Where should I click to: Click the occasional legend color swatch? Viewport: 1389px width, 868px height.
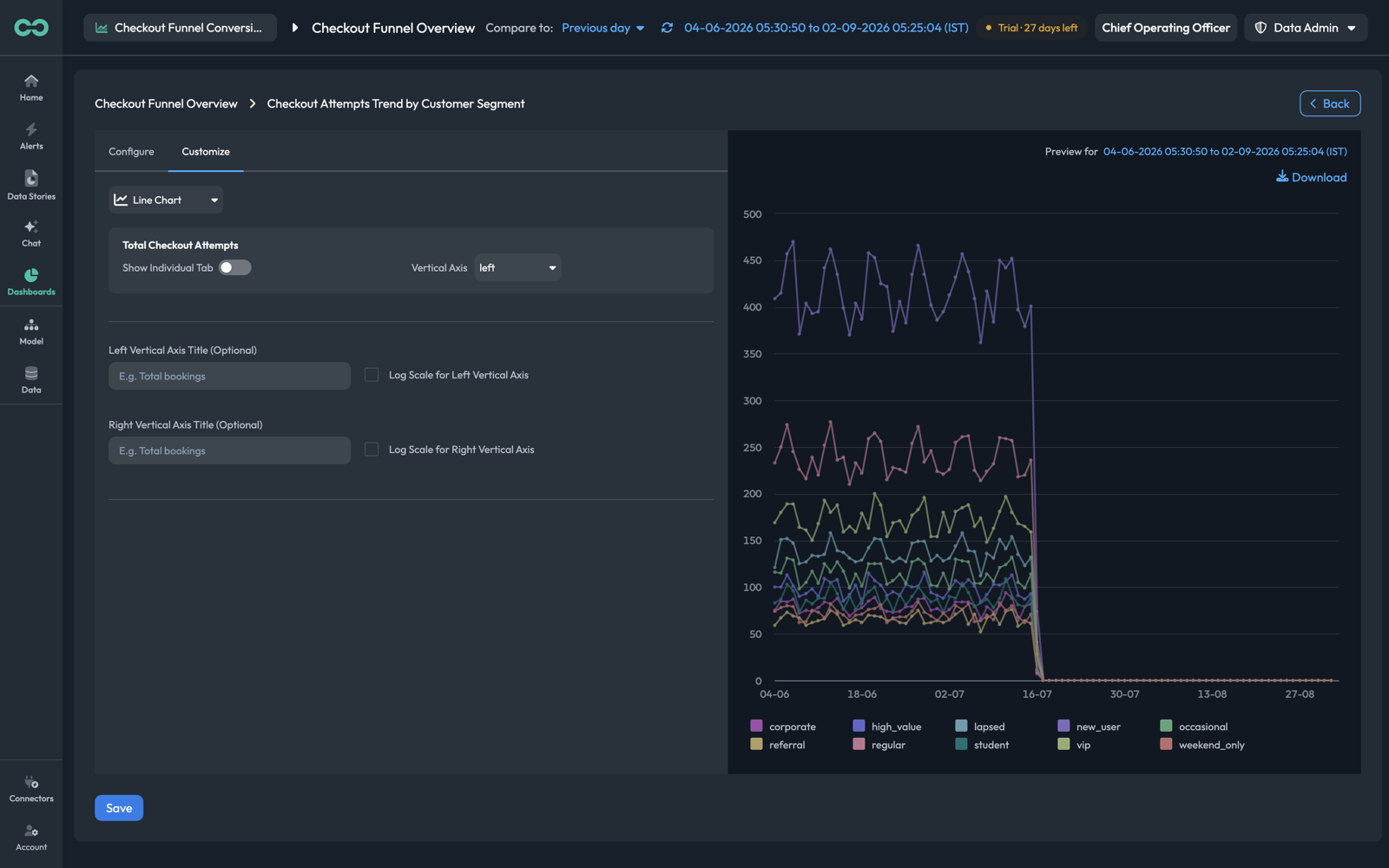coord(1166,726)
